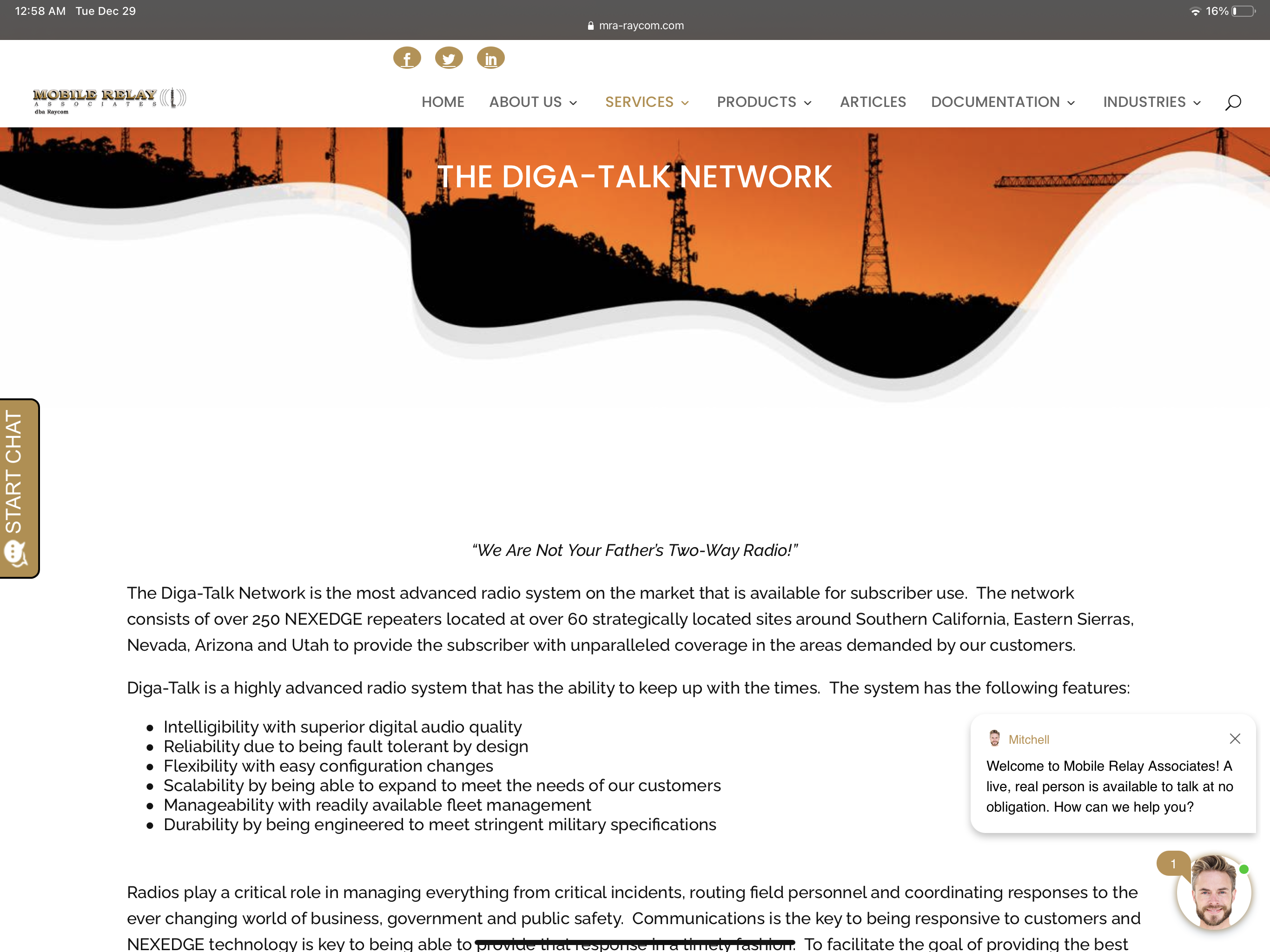The image size is (1270, 952).
Task: Go to the Home page
Action: coord(443,102)
